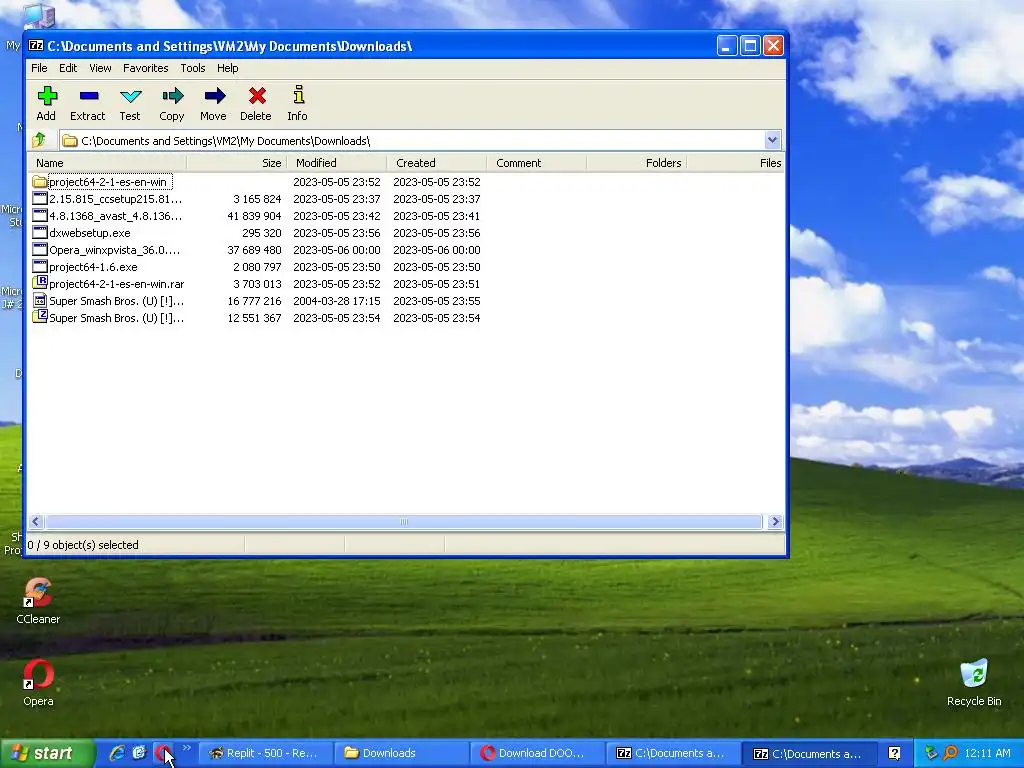The height and width of the screenshot is (768, 1024).
Task: Open the Edit menu
Action: pyautogui.click(x=68, y=68)
